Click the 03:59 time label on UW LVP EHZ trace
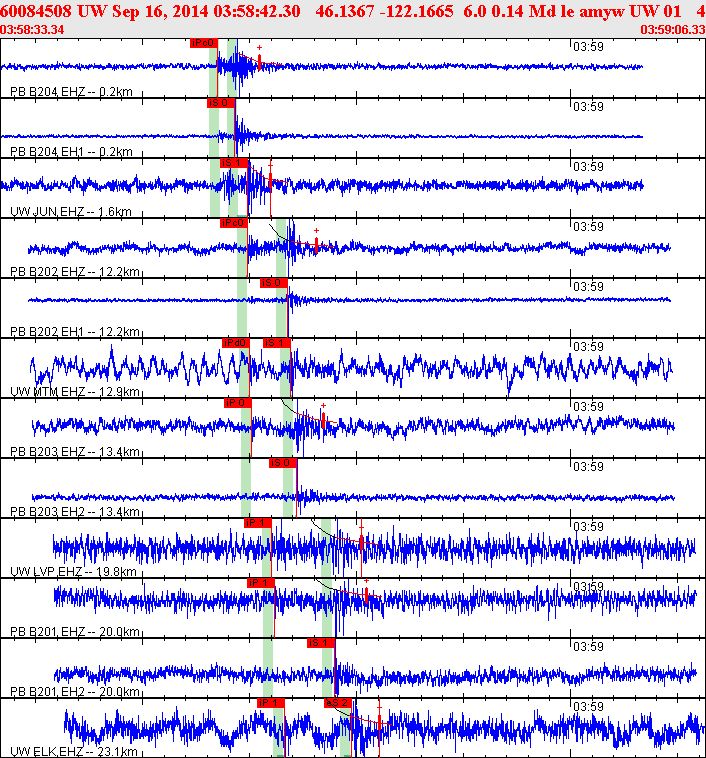The image size is (706, 758). click(588, 526)
